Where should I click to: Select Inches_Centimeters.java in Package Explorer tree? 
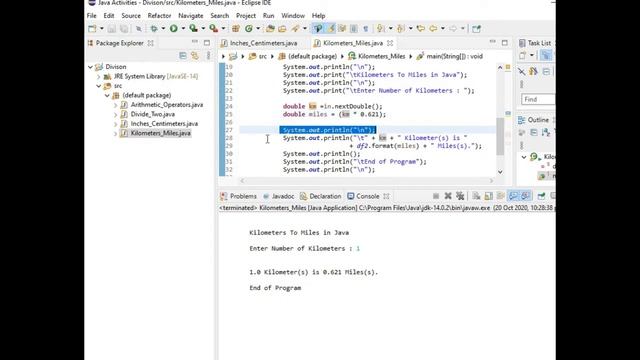(x=164, y=124)
